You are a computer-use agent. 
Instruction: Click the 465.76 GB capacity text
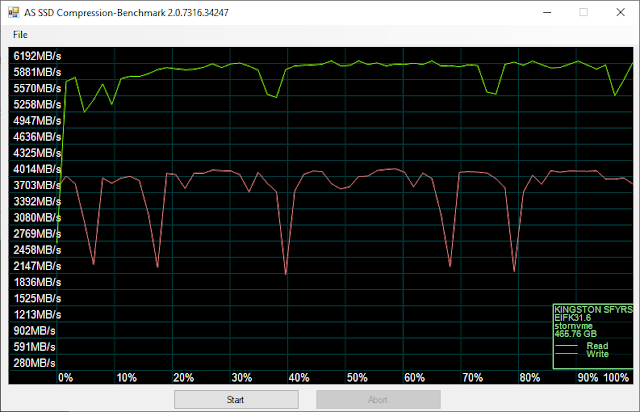[x=576, y=334]
